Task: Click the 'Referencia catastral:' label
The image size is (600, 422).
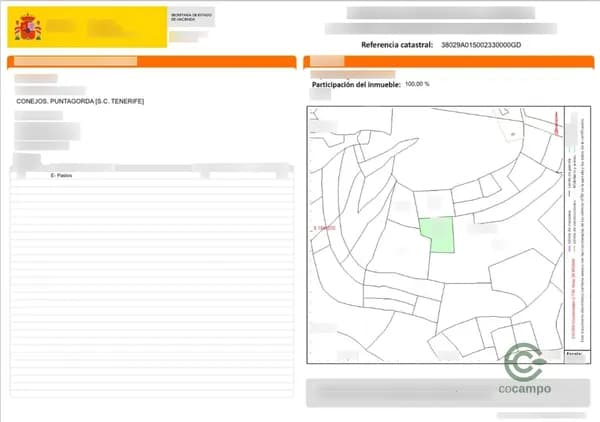Action: [x=397, y=45]
